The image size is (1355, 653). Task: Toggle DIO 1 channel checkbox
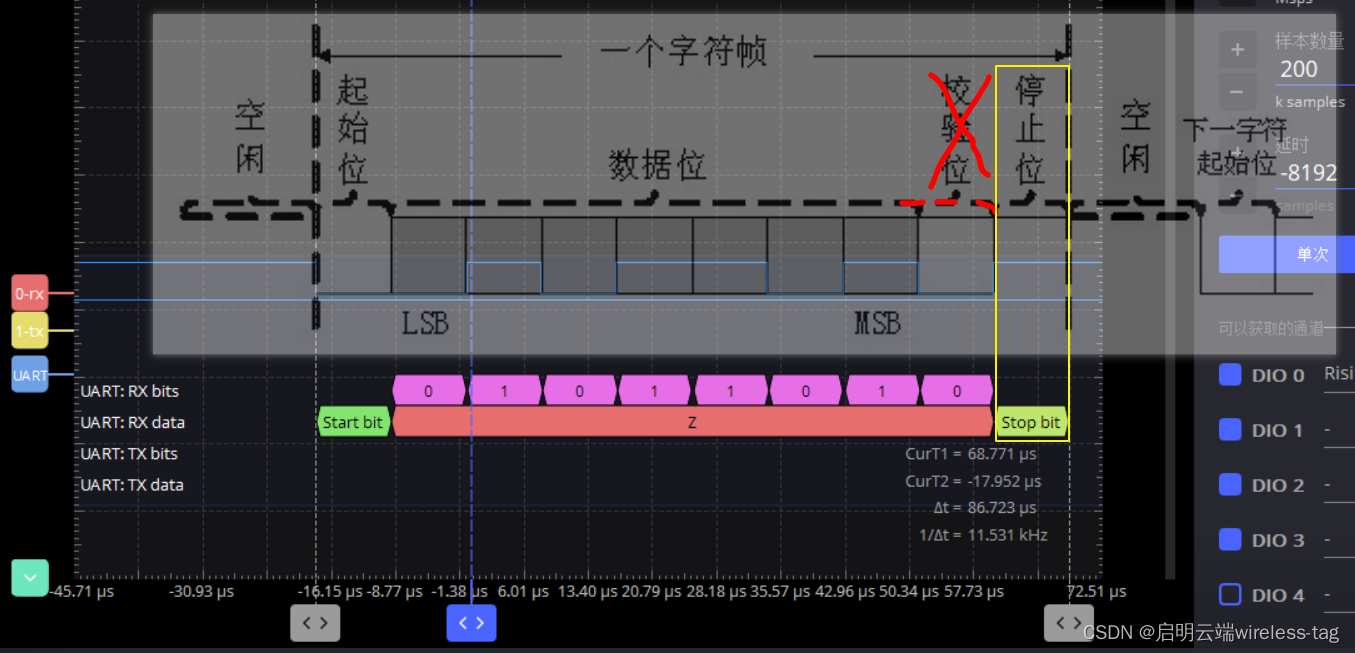(1230, 430)
